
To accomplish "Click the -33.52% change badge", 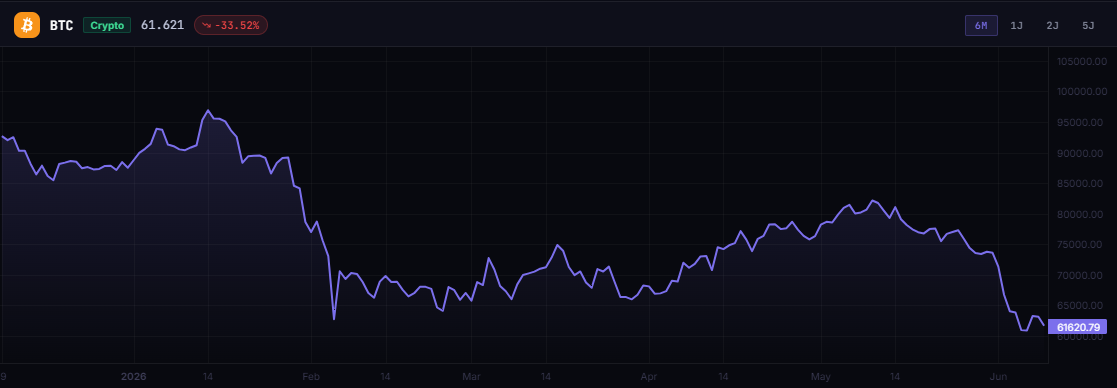I will [x=231, y=25].
